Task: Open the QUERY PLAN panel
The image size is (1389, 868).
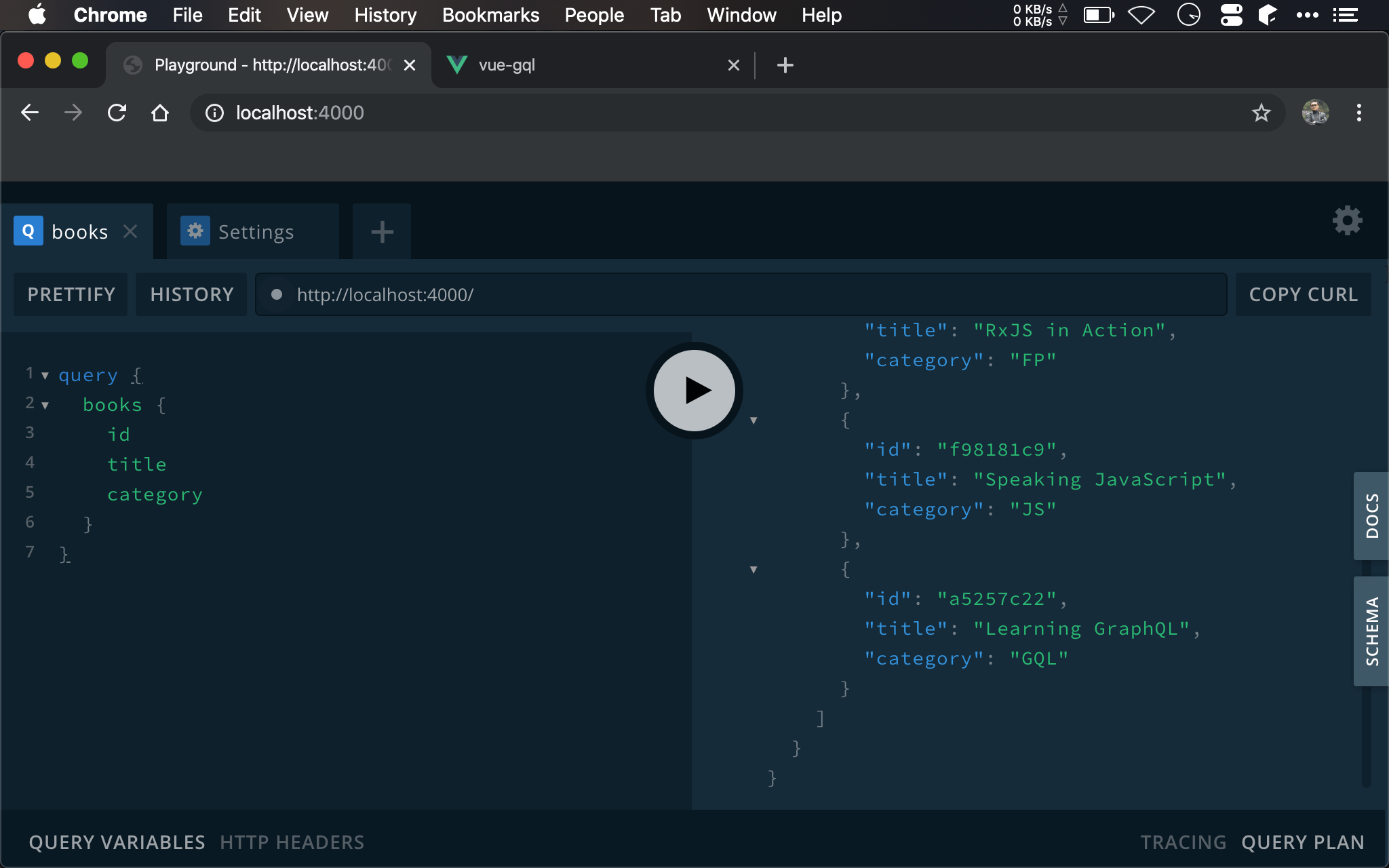Action: (1303, 842)
